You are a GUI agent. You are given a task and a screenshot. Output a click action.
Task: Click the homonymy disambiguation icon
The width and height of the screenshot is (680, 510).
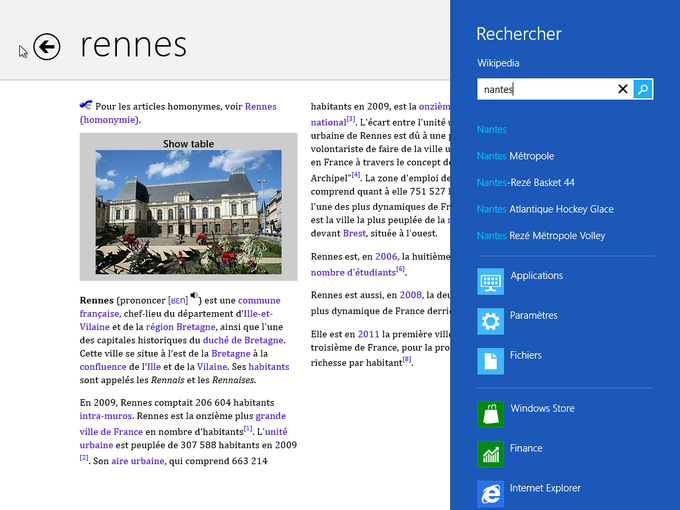coord(86,105)
